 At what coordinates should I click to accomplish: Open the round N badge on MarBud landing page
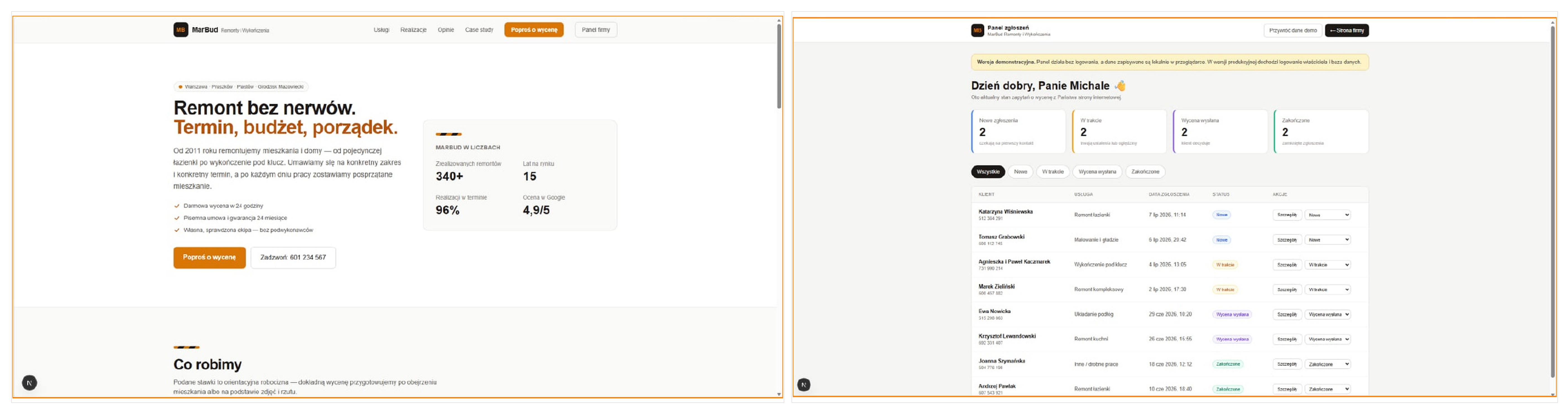(30, 383)
